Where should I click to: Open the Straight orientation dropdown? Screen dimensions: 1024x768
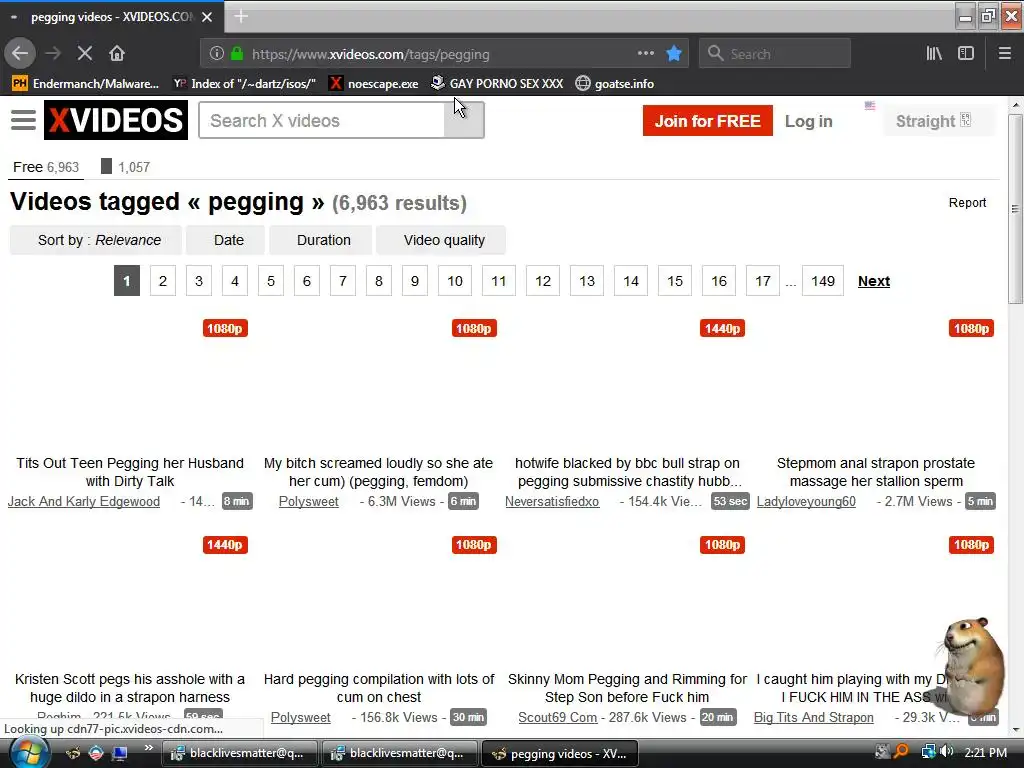point(938,121)
